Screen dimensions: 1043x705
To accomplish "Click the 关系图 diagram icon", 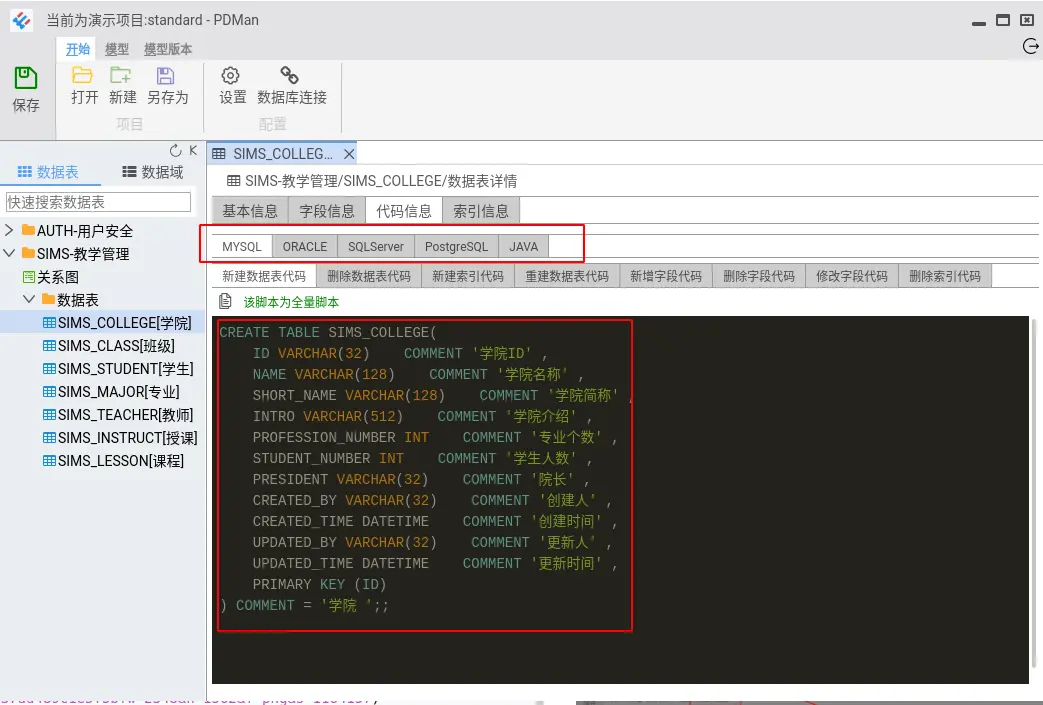I will click(29, 277).
